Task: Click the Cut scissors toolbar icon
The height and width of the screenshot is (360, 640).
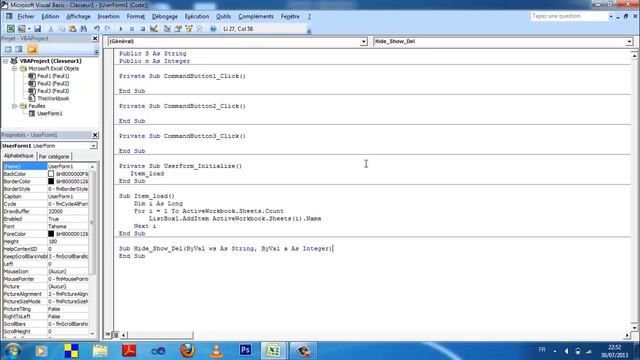Action: click(x=51, y=29)
